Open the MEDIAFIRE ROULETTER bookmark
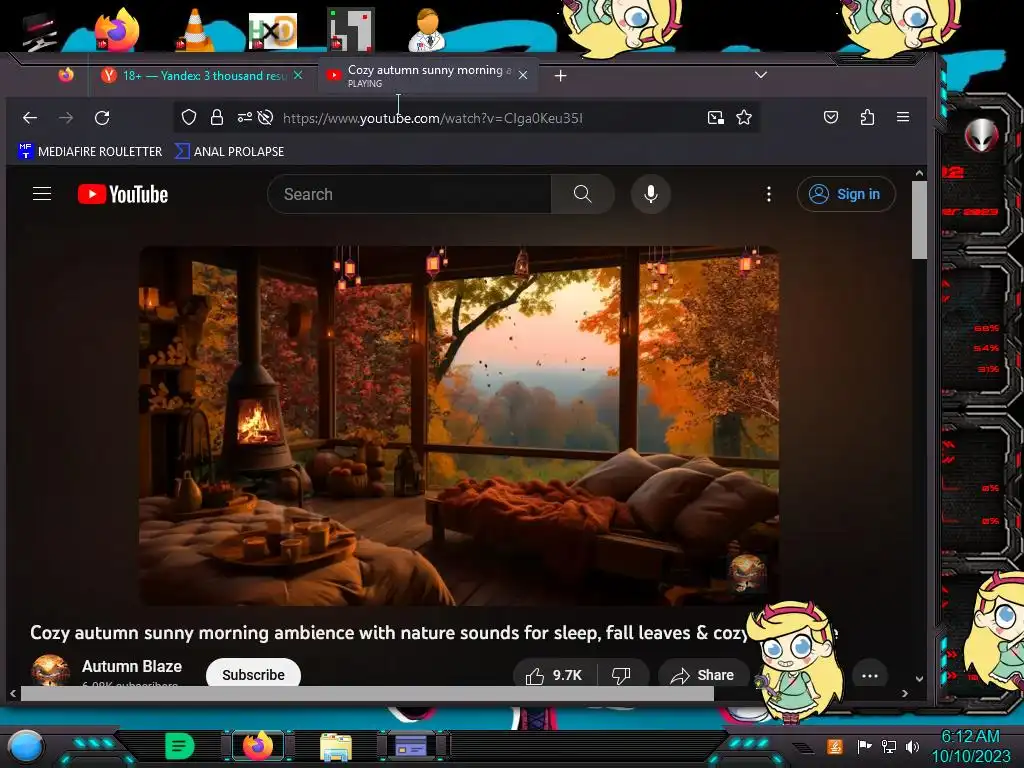This screenshot has width=1024, height=768. 90,152
